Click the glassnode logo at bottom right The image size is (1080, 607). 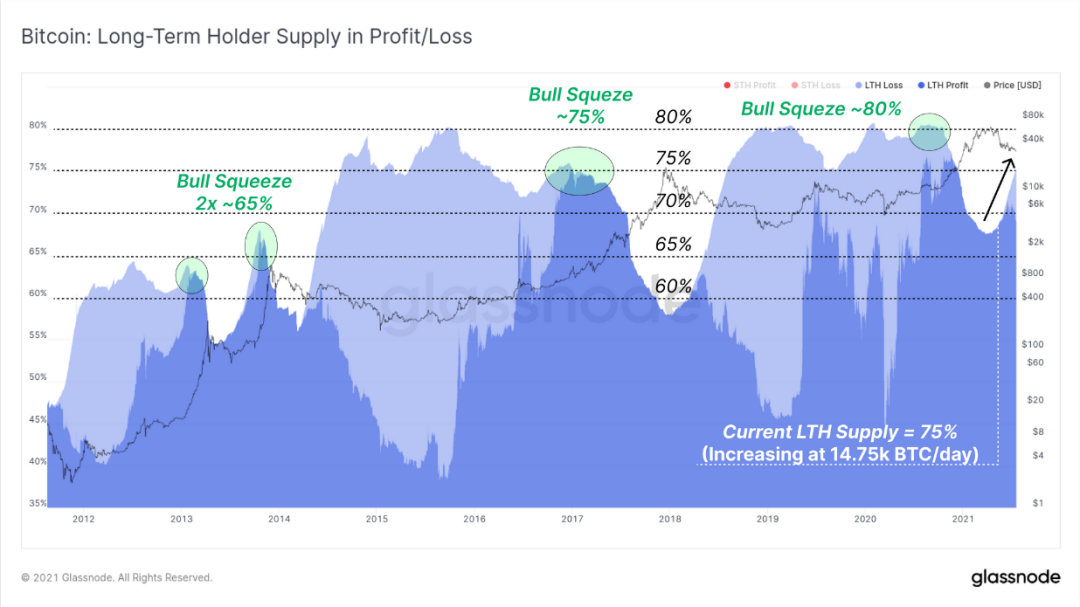tap(1016, 577)
